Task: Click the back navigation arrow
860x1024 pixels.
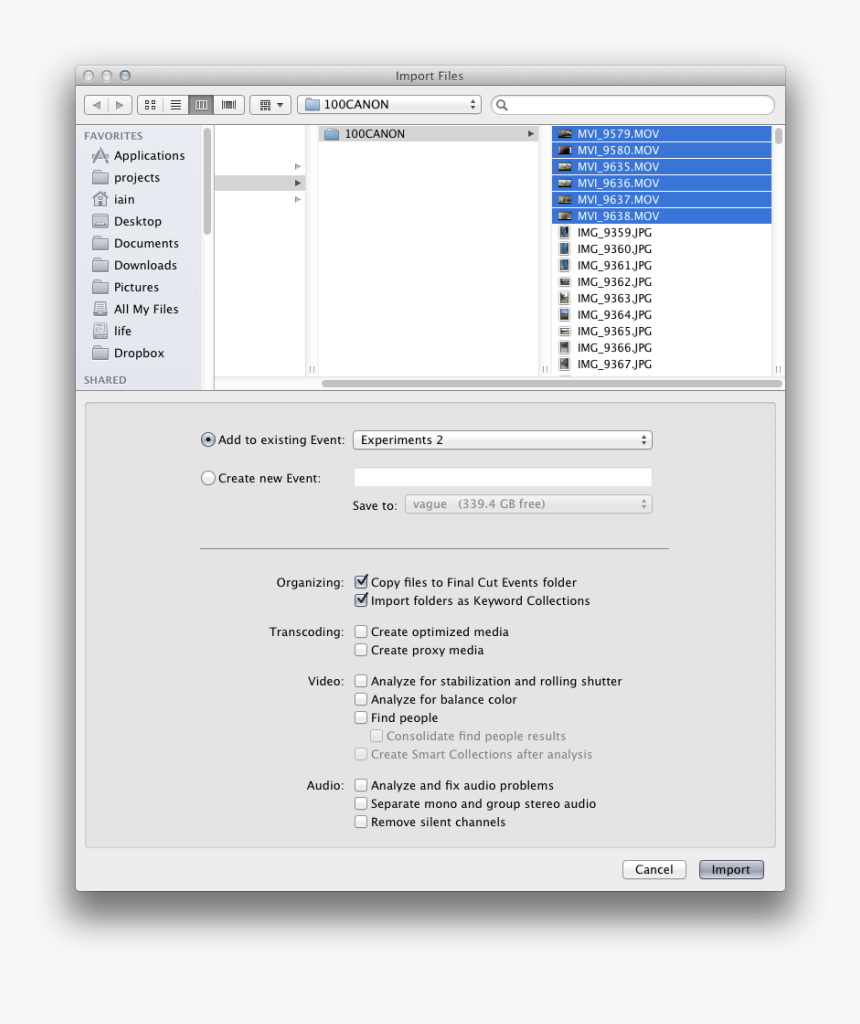Action: click(96, 104)
